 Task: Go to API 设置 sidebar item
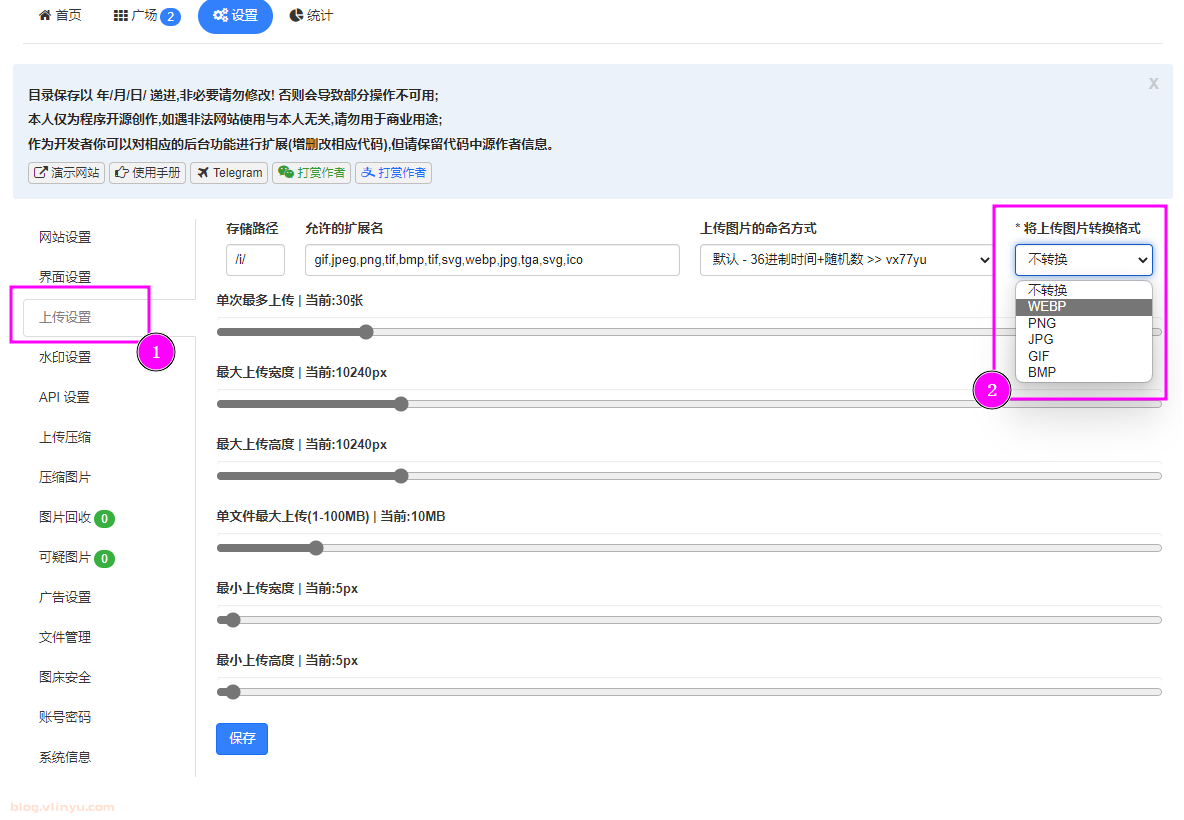pos(64,397)
